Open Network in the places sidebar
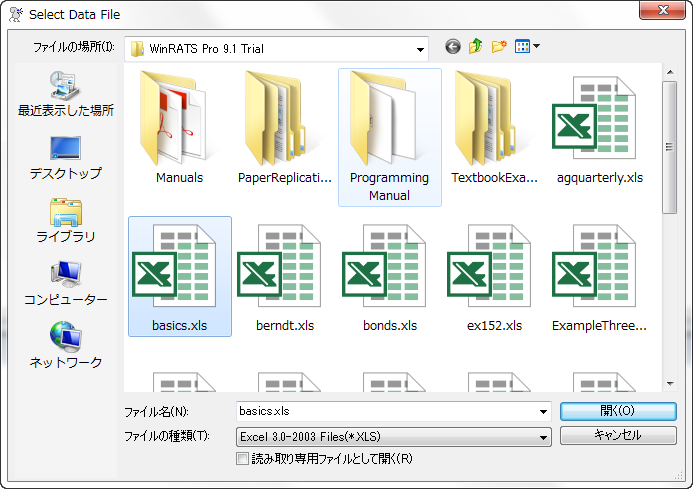Viewport: 693px width, 489px height. click(66, 345)
